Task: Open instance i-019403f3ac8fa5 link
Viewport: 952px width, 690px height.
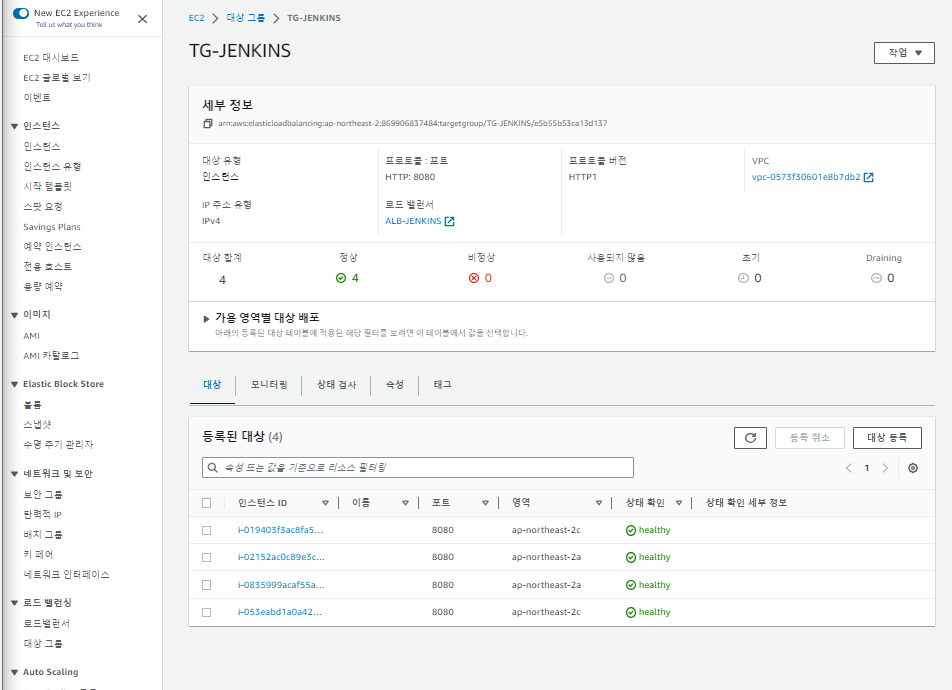Action: tap(280, 530)
